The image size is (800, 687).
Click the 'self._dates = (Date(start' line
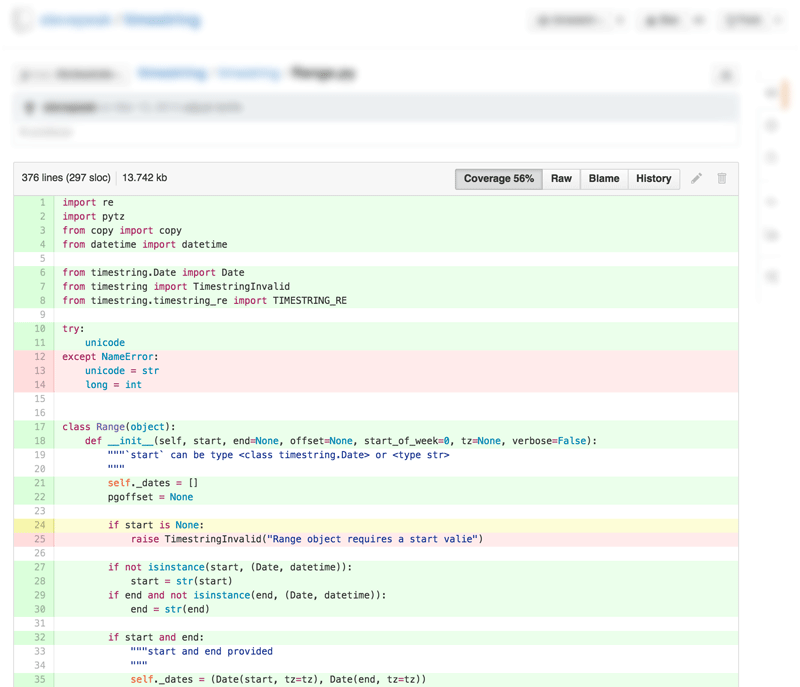[279, 679]
